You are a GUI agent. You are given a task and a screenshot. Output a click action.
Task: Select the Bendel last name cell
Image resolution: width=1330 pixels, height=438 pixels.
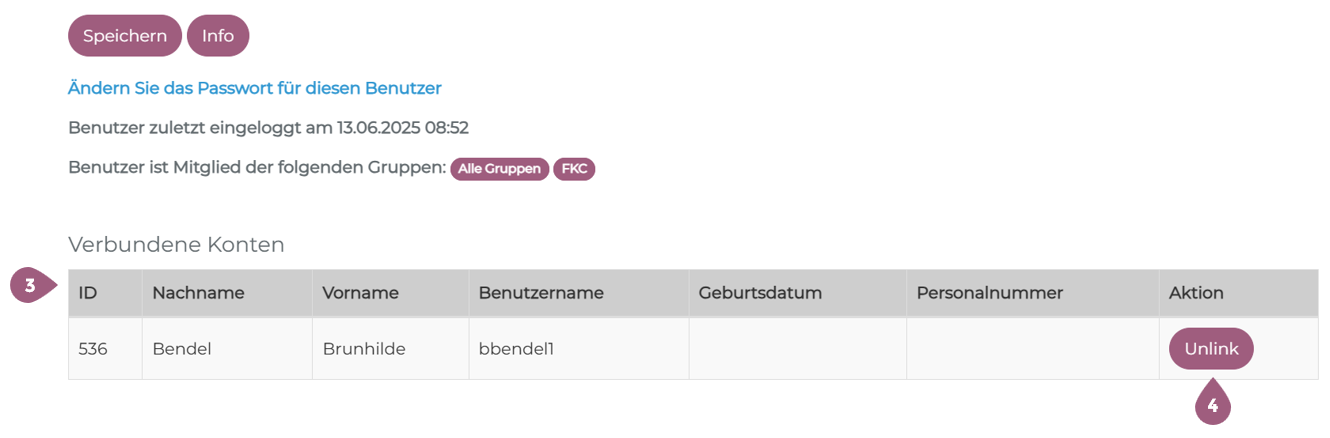click(181, 349)
